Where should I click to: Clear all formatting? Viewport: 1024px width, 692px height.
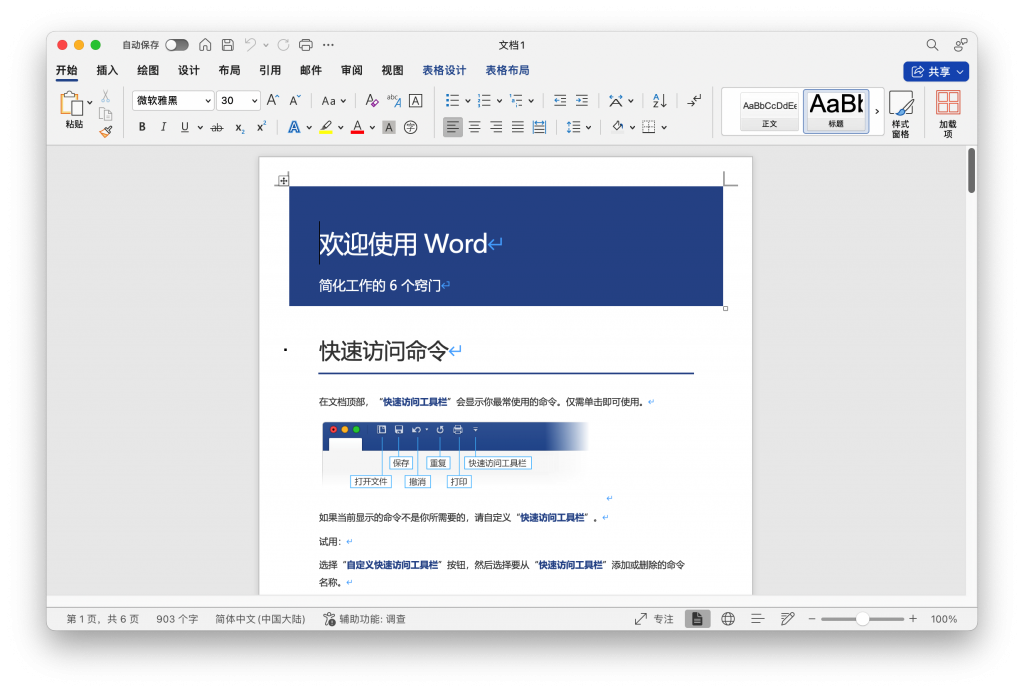tap(371, 100)
